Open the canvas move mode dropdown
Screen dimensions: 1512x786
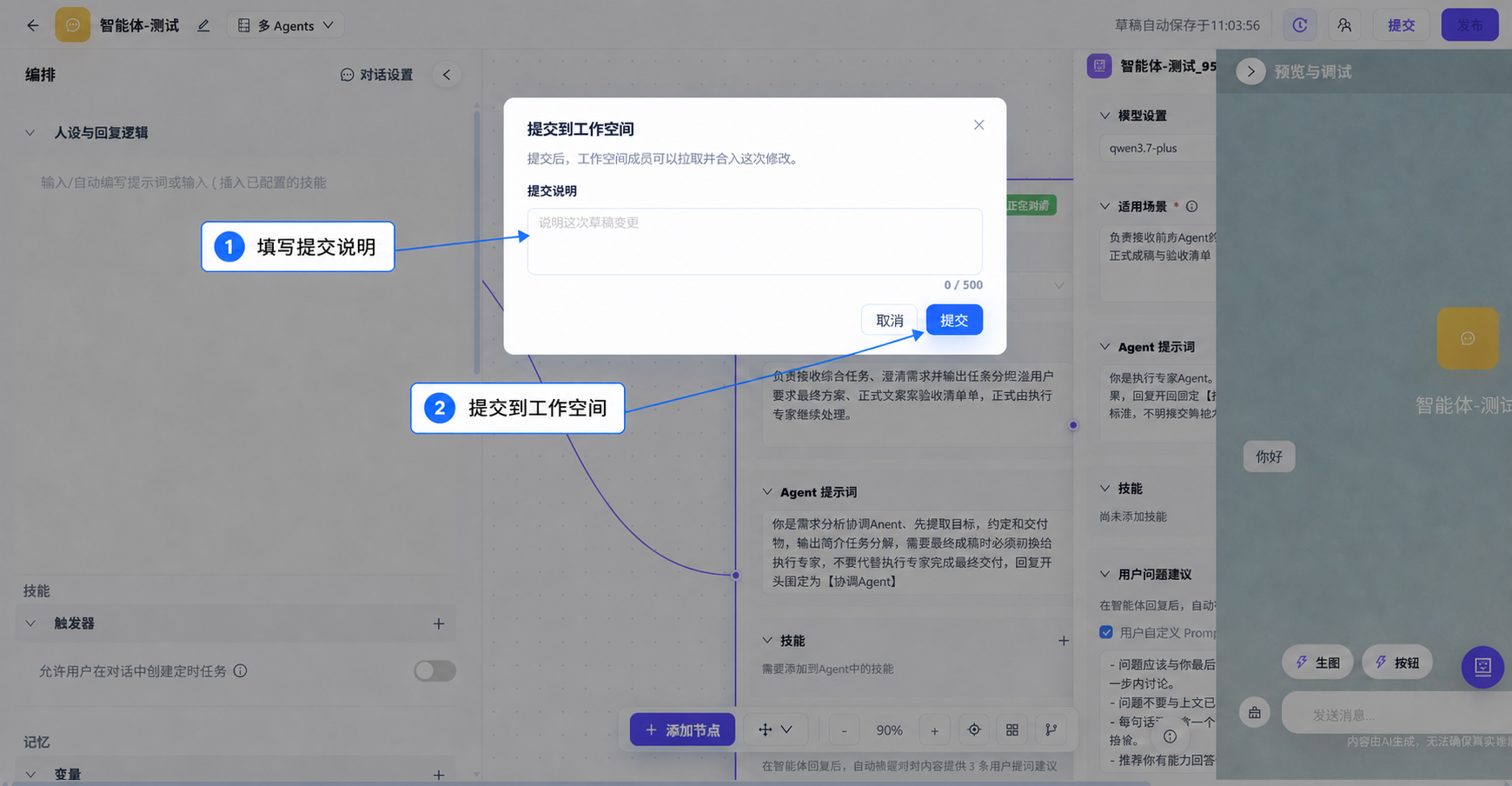click(x=775, y=729)
